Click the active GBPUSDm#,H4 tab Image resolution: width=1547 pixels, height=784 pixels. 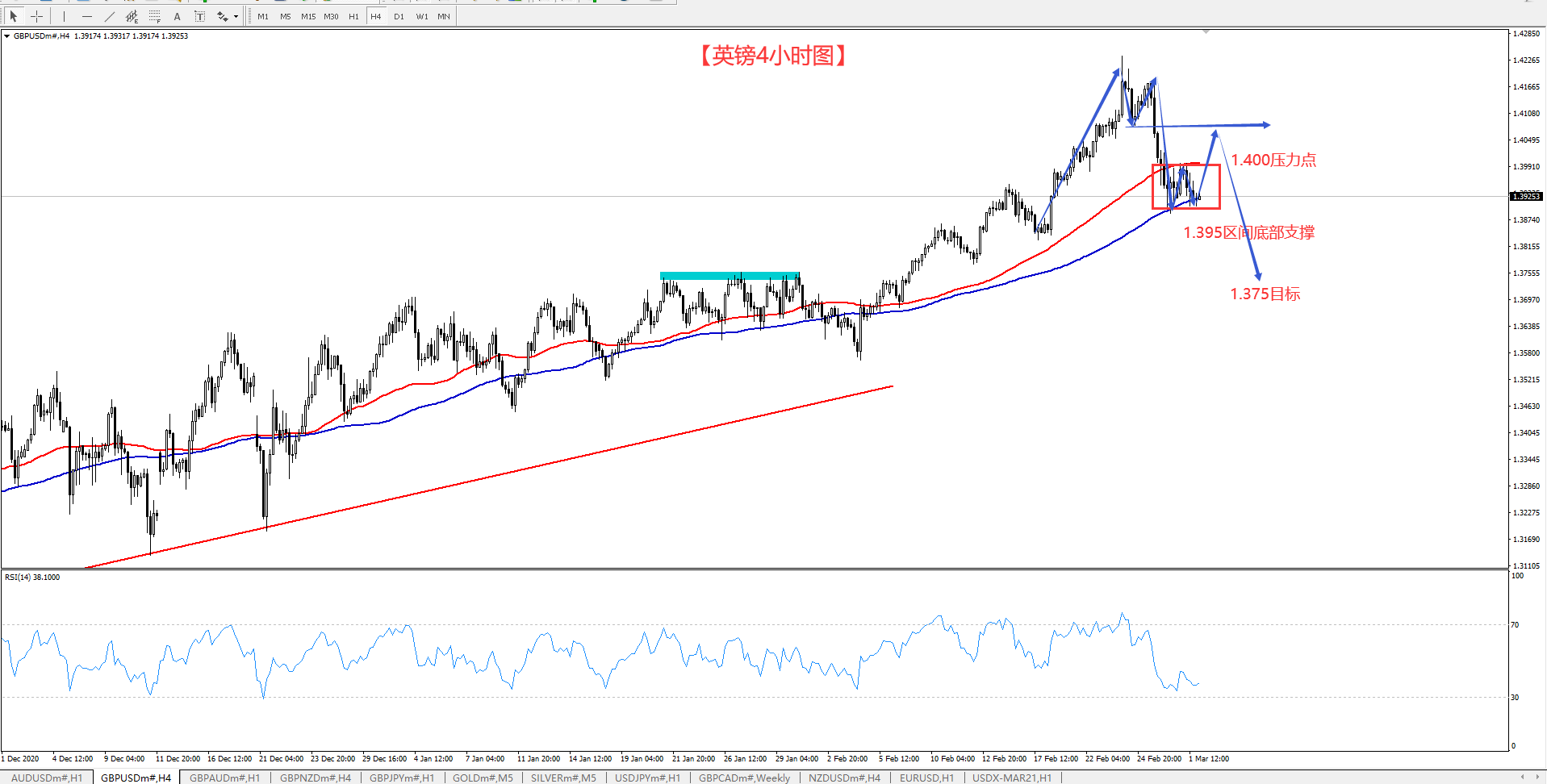click(x=136, y=778)
